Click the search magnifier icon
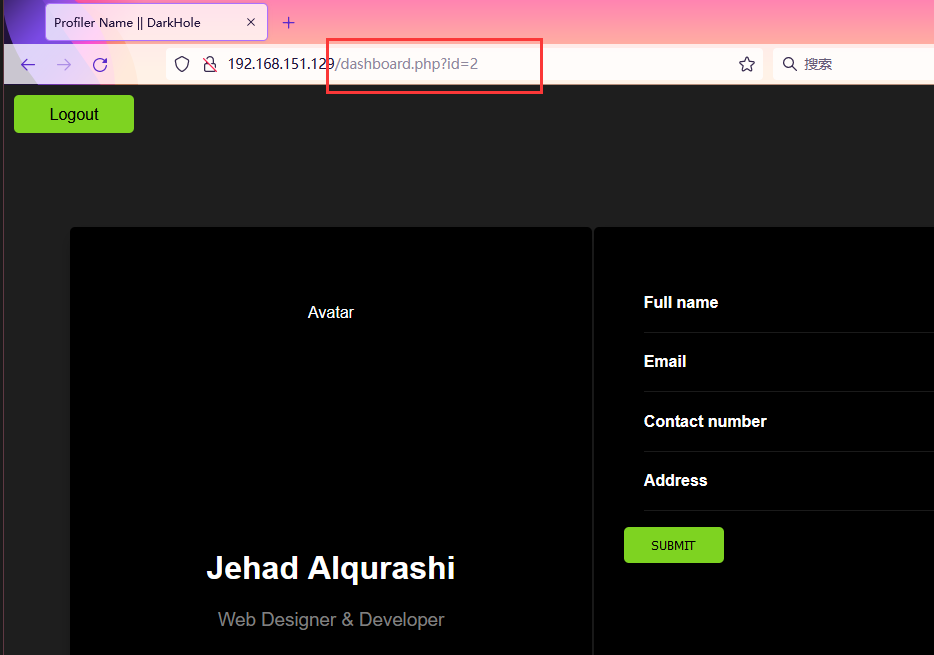Viewport: 934px width, 655px height. click(789, 64)
